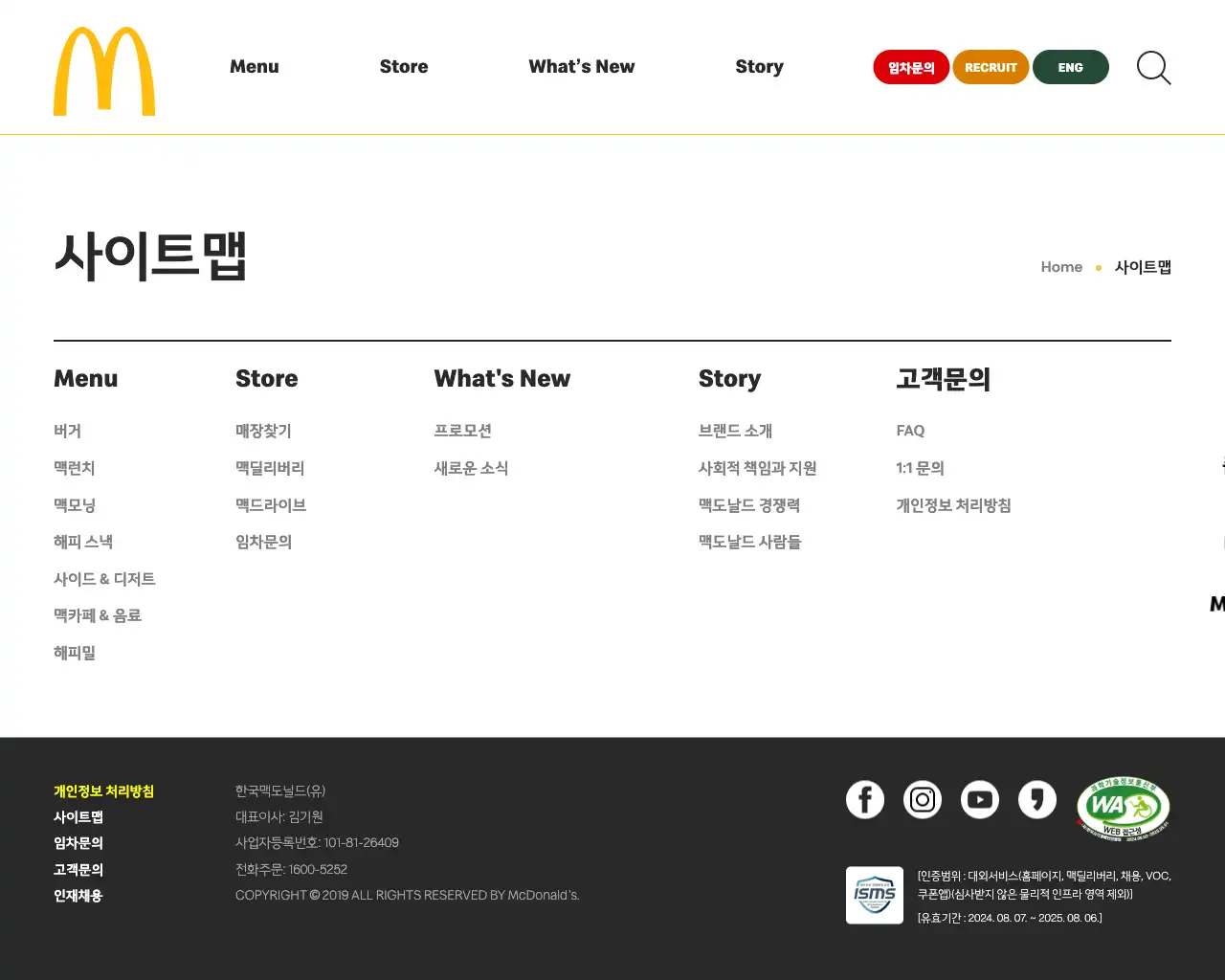The width and height of the screenshot is (1225, 980).
Task: Click the 한국맥도날드(유) company name text
Action: click(x=280, y=791)
